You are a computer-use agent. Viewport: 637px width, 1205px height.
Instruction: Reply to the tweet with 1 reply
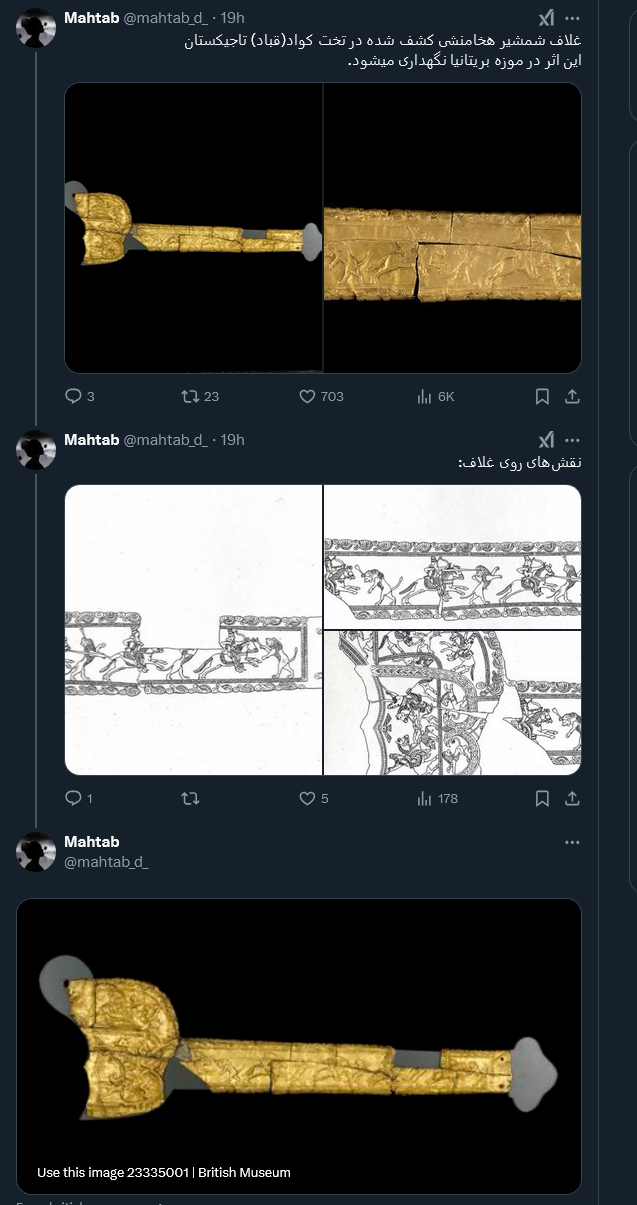[73, 798]
